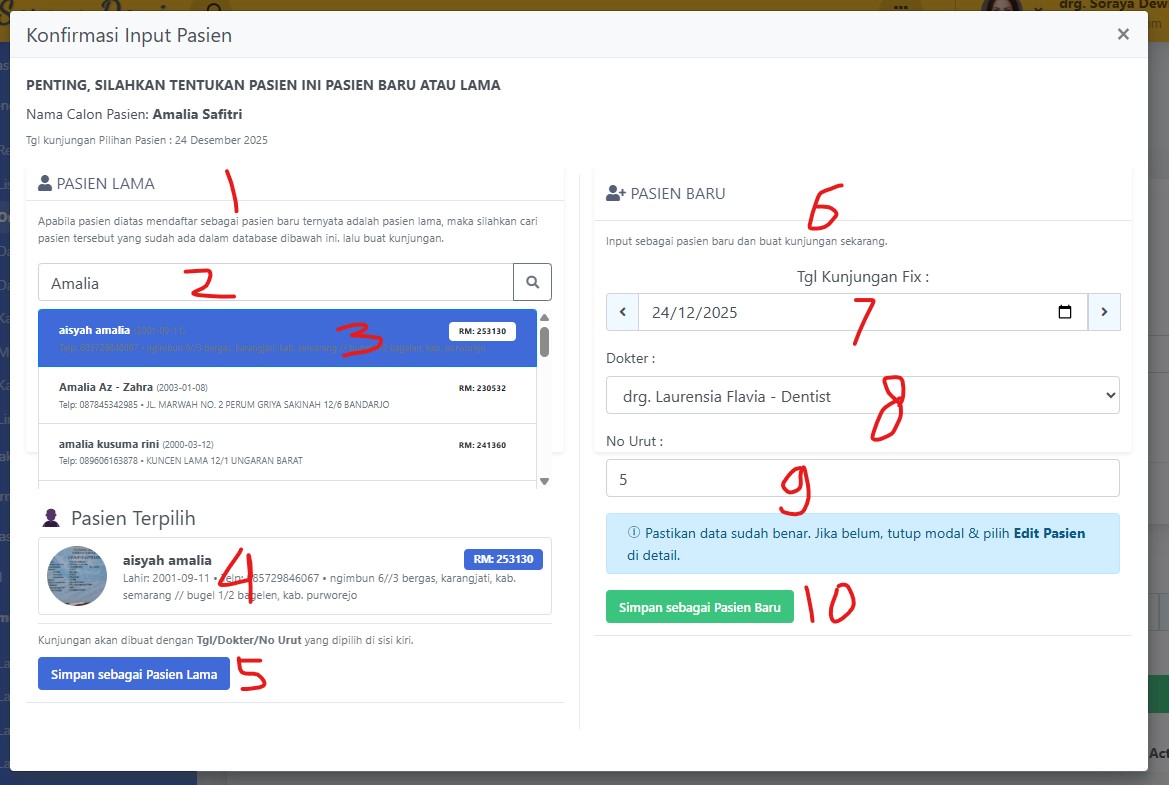
Task: Focus the No Urut input field
Action: (x=862, y=479)
